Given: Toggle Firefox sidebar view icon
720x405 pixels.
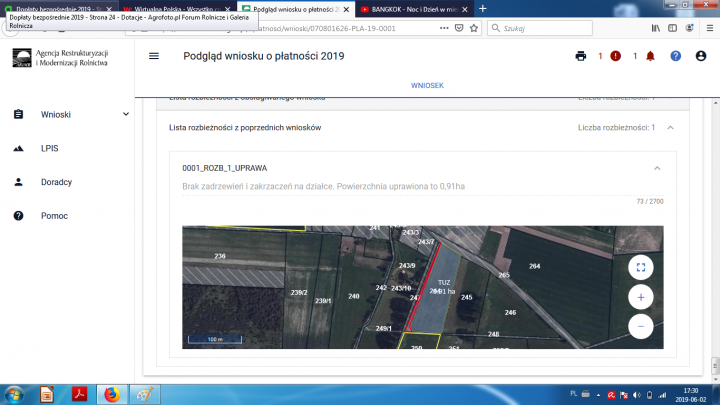Looking at the screenshot, I should point(672,28).
